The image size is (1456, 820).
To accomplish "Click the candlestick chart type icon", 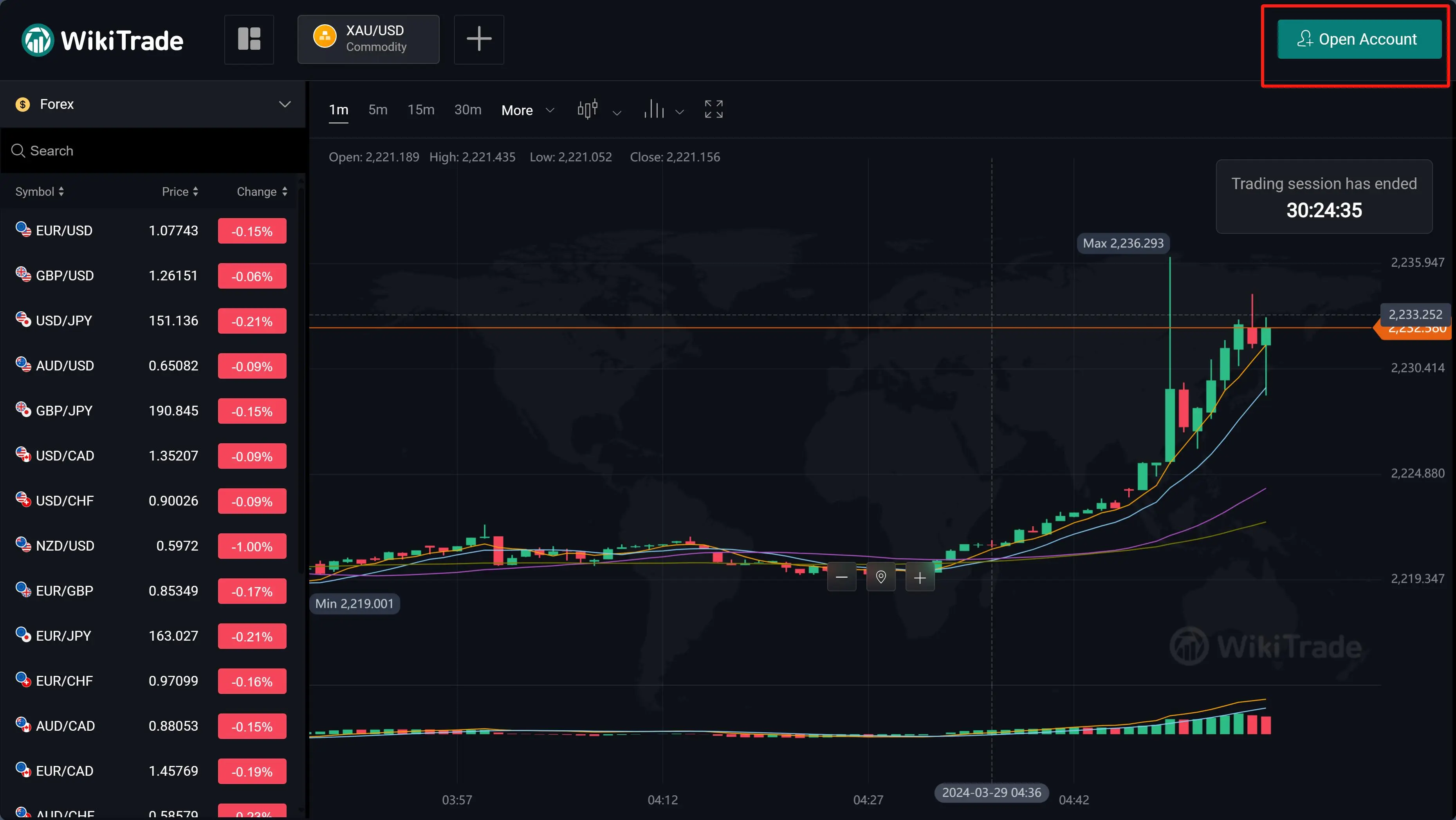I will [587, 109].
